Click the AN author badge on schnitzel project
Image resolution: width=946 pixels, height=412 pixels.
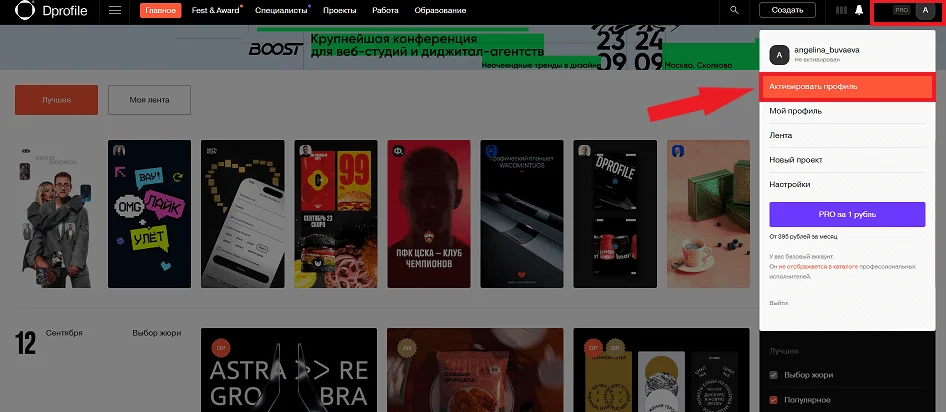point(407,348)
